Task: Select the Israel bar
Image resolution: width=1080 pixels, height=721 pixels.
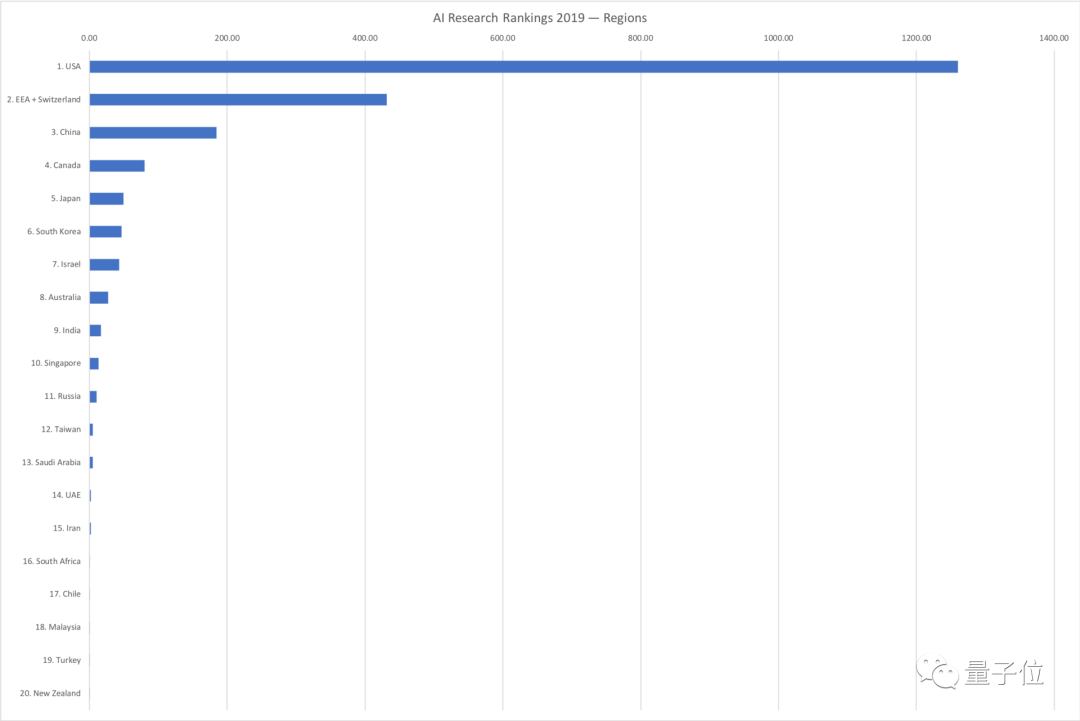Action: (x=104, y=264)
